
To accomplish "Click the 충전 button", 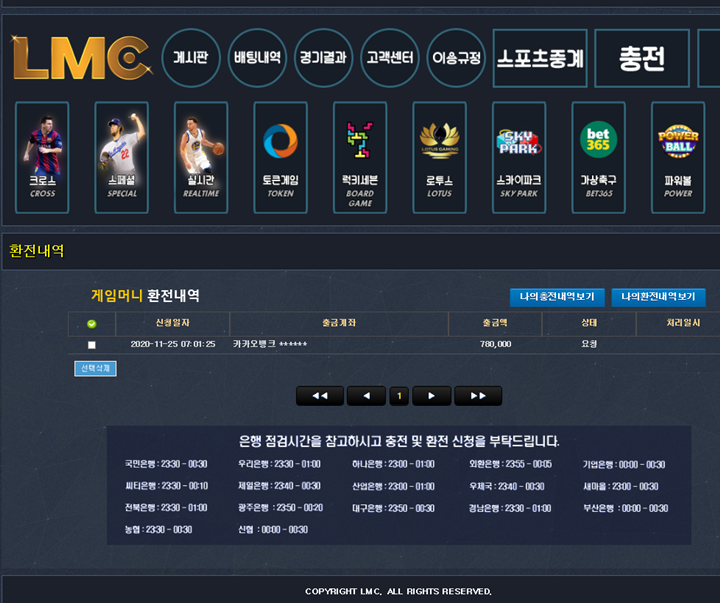I will coord(642,58).
